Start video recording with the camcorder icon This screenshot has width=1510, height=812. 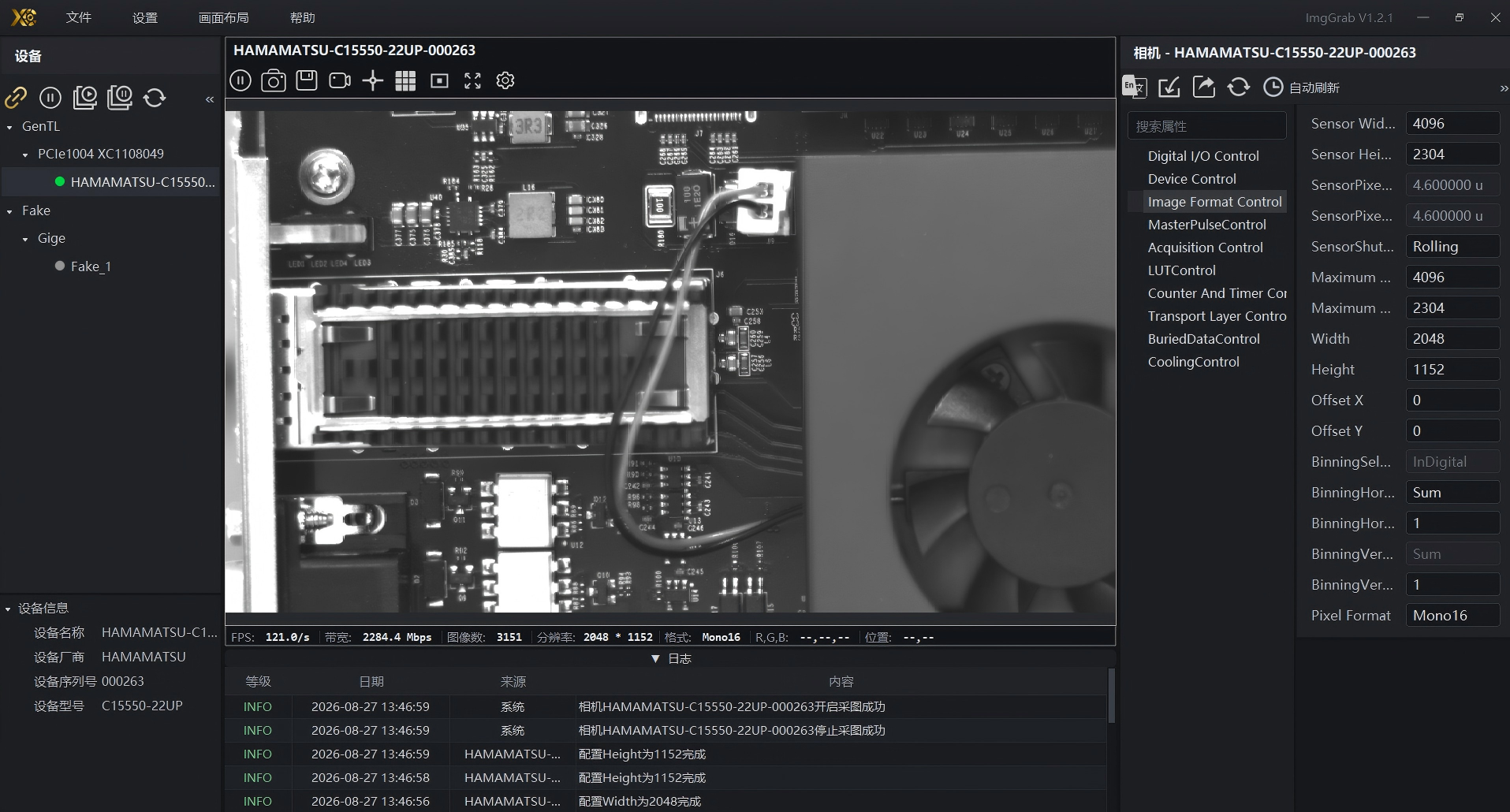pos(340,80)
